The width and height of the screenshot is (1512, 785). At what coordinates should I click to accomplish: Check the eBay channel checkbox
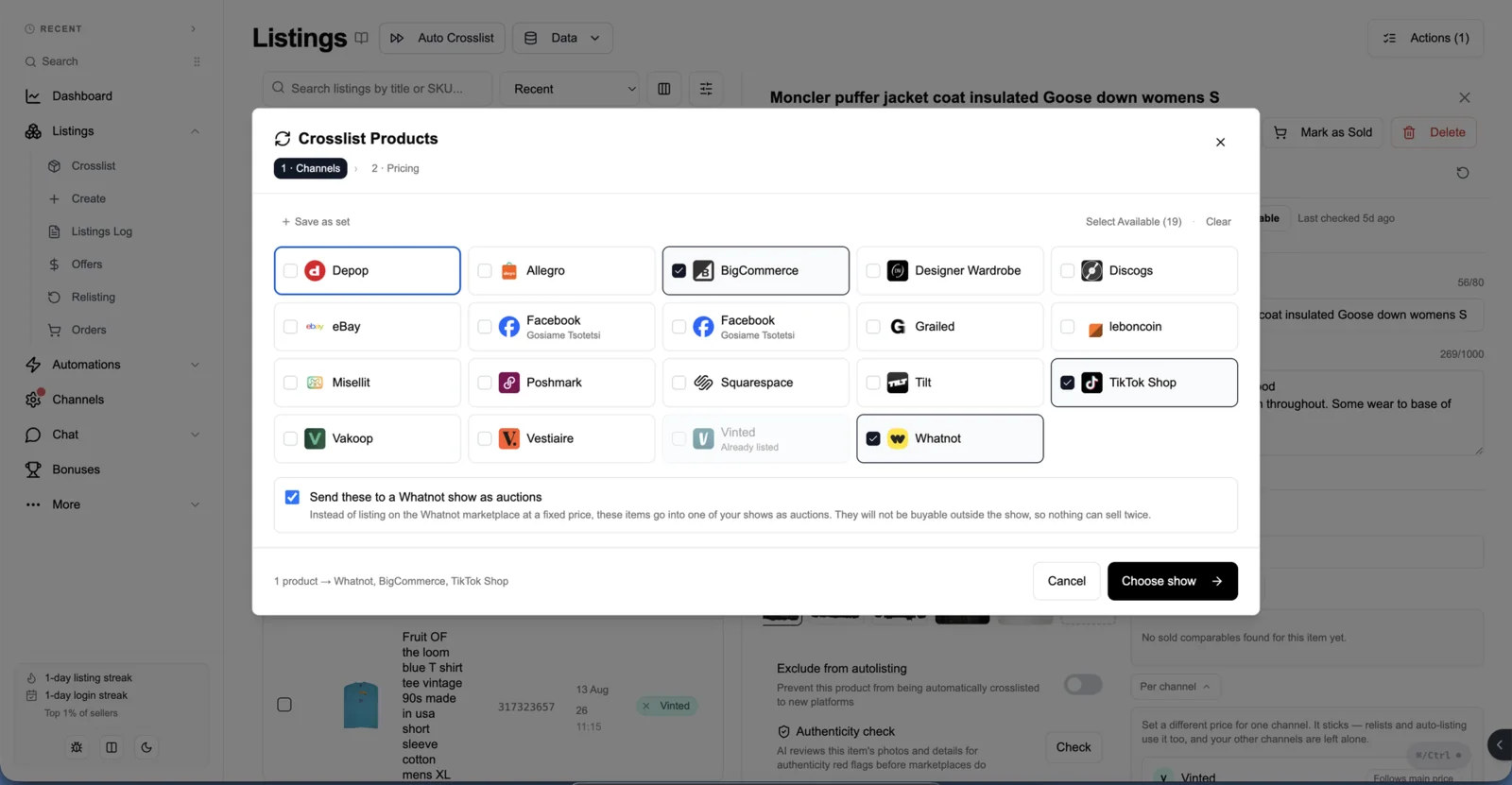(290, 327)
